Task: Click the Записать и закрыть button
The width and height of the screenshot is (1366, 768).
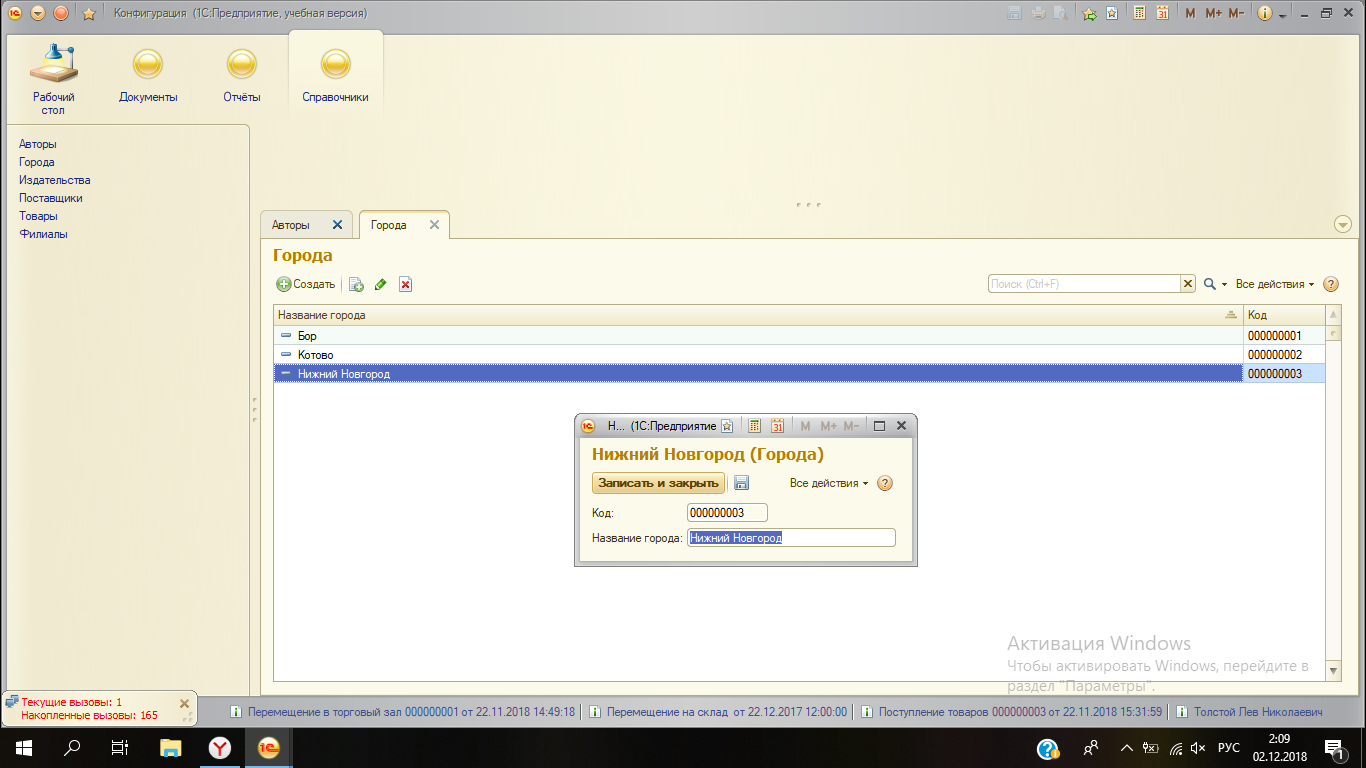Action: (658, 483)
